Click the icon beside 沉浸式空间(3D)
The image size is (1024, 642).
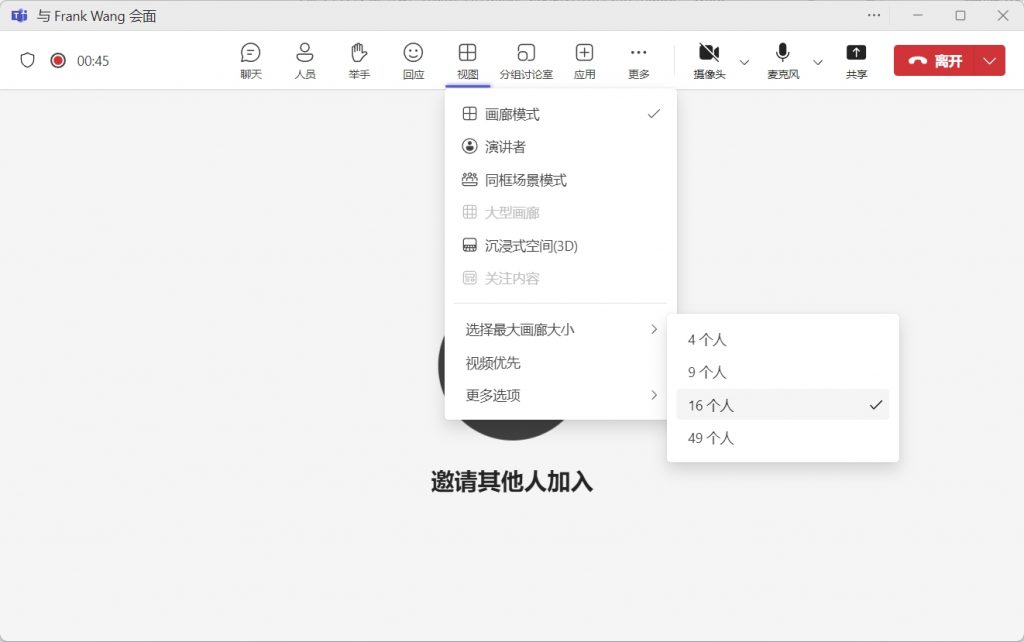pos(470,245)
